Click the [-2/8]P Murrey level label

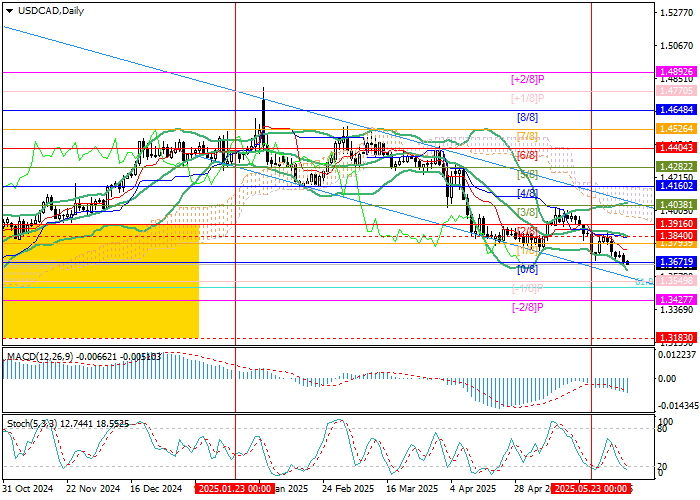(x=527, y=307)
